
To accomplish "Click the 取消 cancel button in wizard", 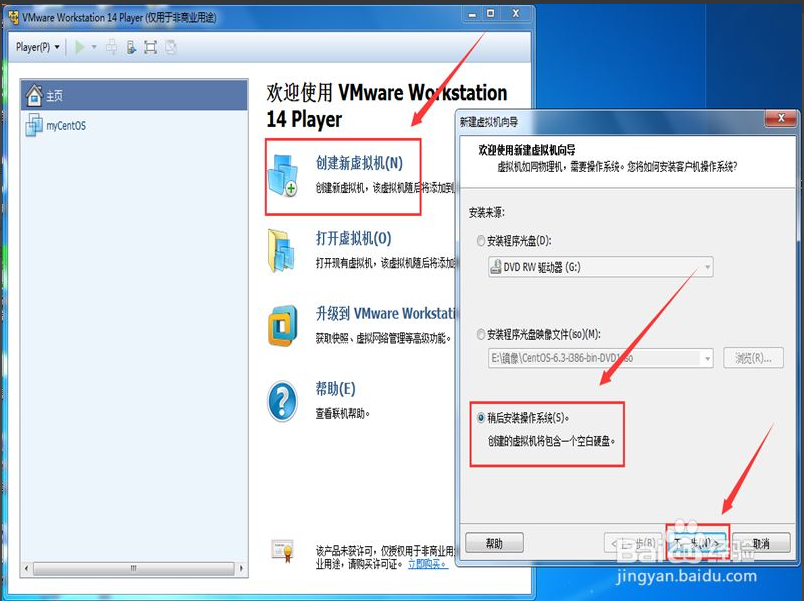I will coord(761,543).
